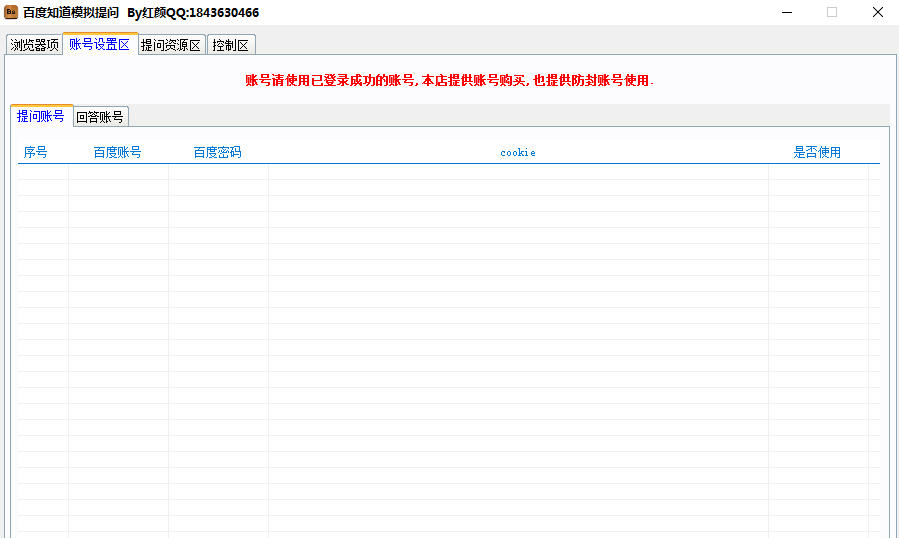Go to the 控制区 tab
This screenshot has width=901, height=538.
point(230,45)
